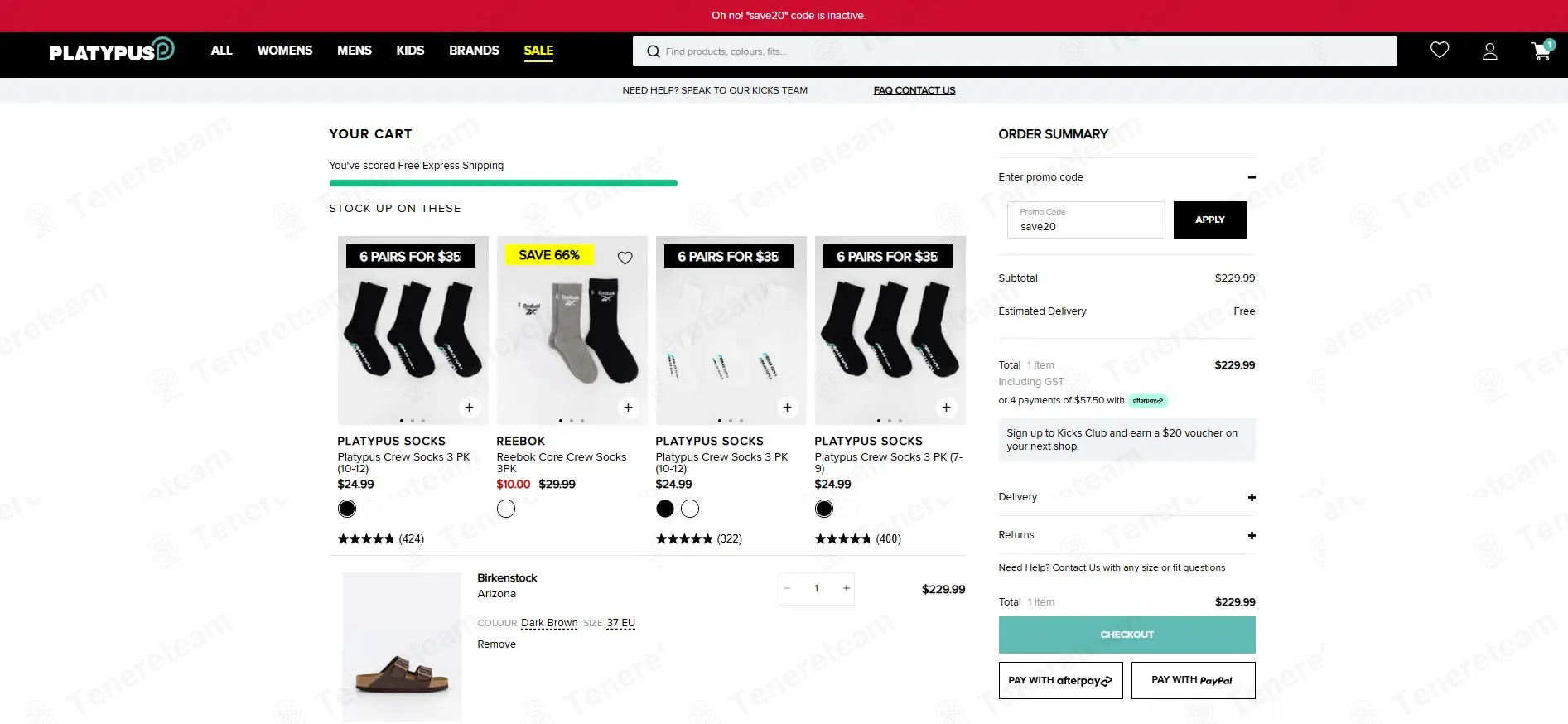
Task: Add Reebok Core Crew Socks to wishlist
Action: coord(625,258)
